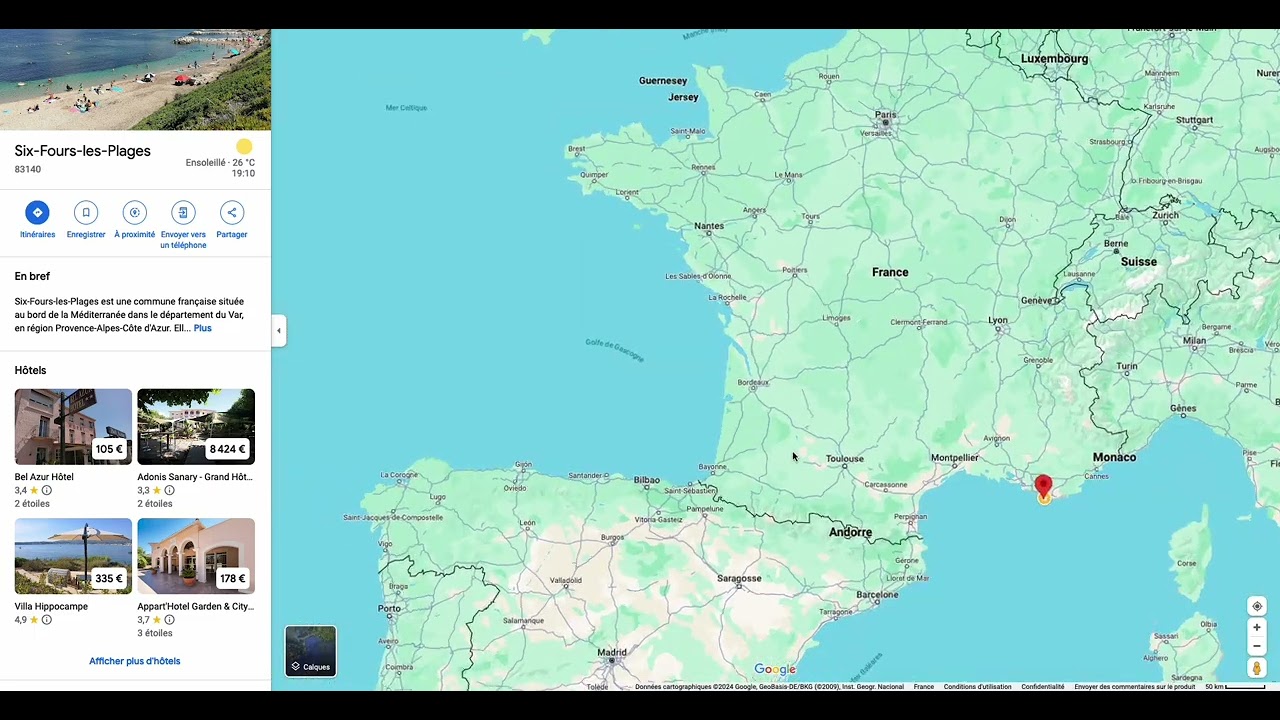The image size is (1280, 720).
Task: Click Andorre label on map
Action: (x=850, y=533)
